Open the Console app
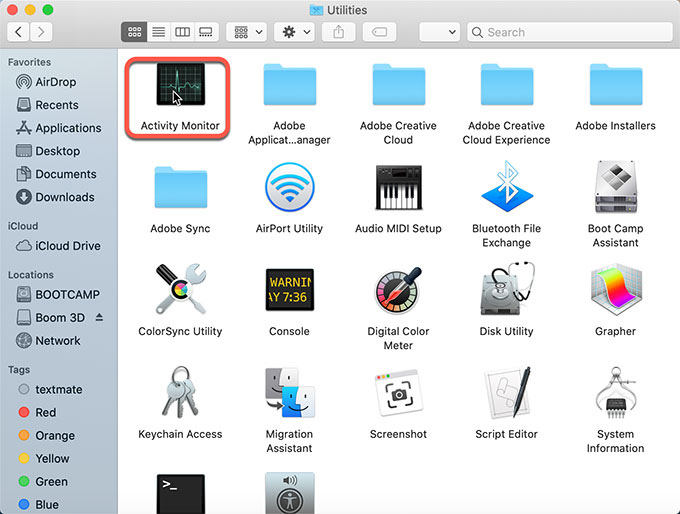The width and height of the screenshot is (680, 514). [x=290, y=290]
